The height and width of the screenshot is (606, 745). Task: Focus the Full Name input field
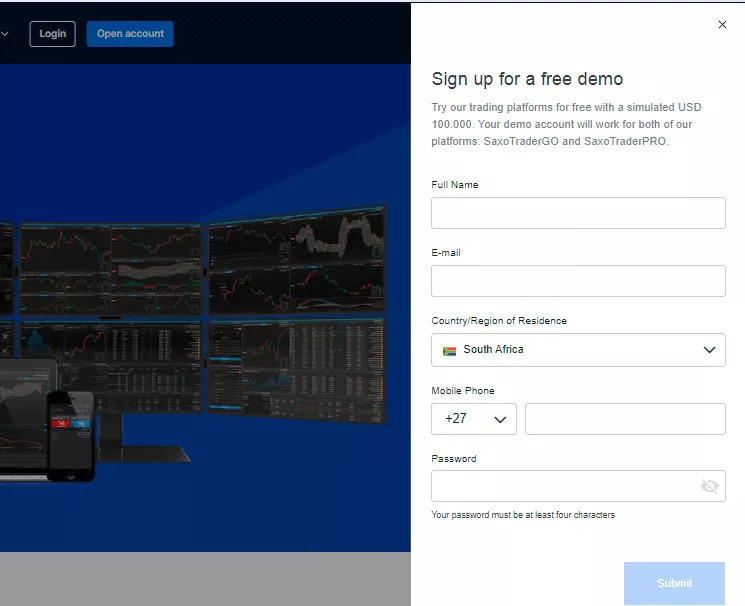(578, 213)
